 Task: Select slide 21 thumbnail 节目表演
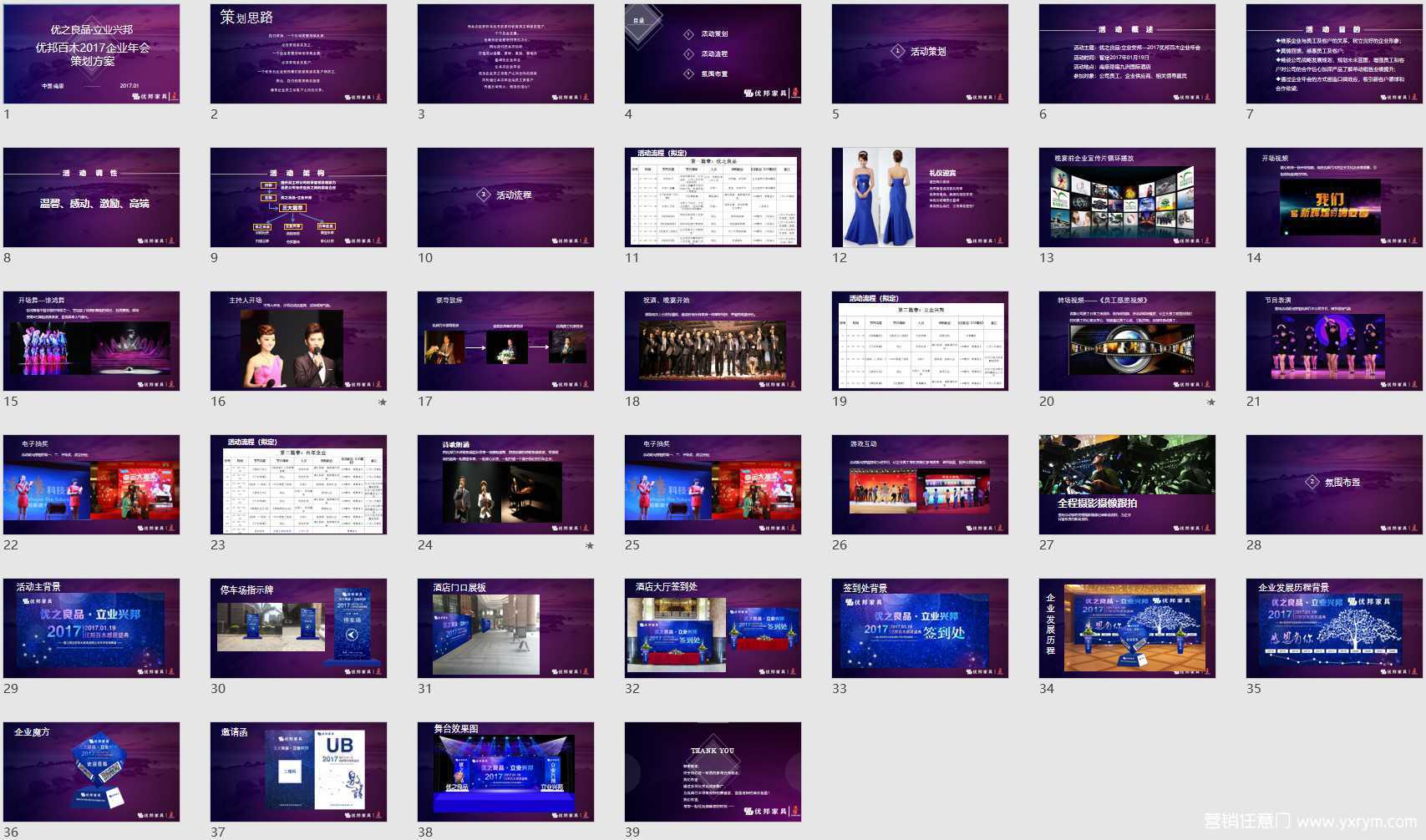pyautogui.click(x=1335, y=341)
